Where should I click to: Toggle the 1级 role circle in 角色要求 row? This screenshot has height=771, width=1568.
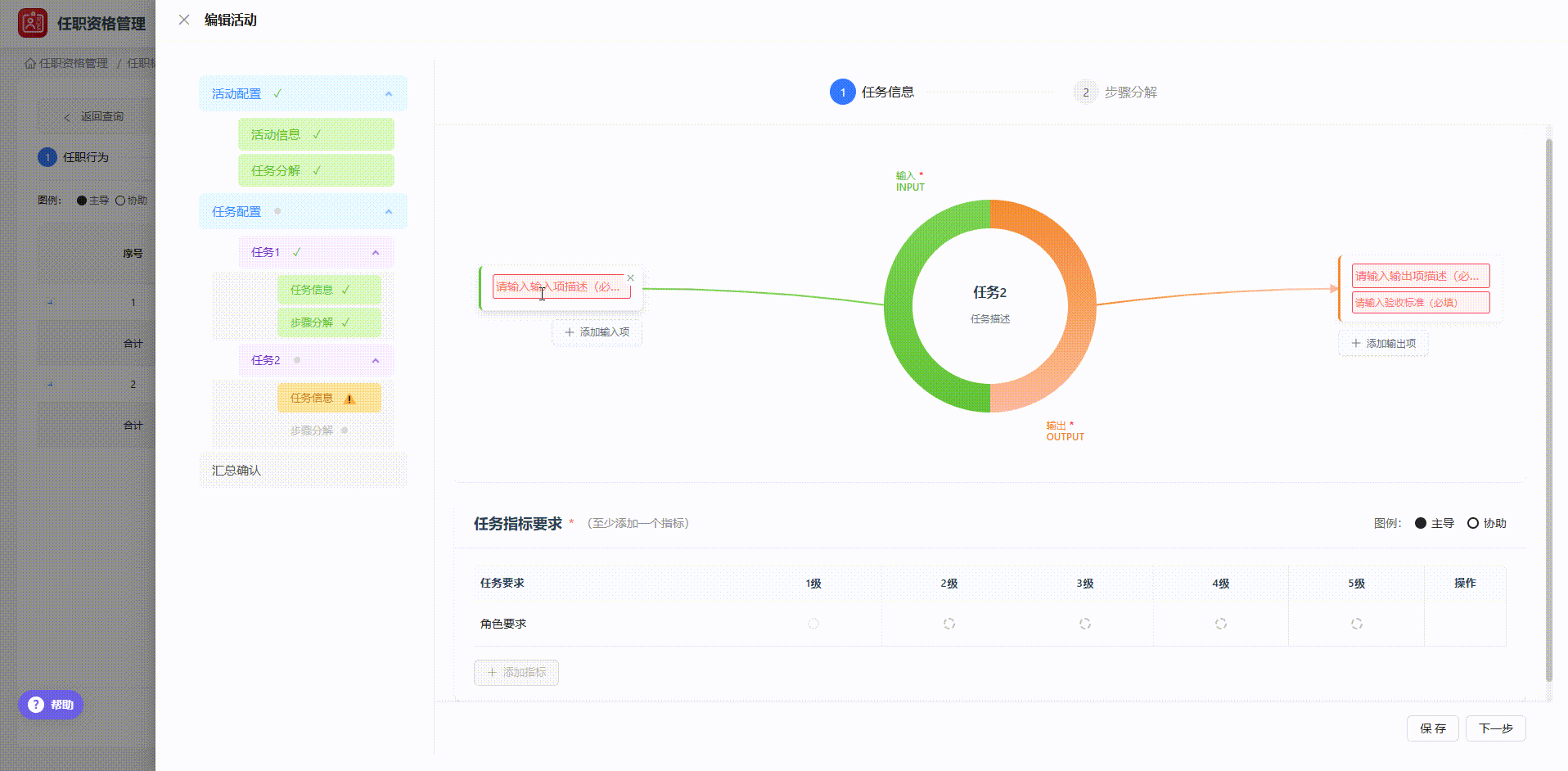pyautogui.click(x=813, y=624)
